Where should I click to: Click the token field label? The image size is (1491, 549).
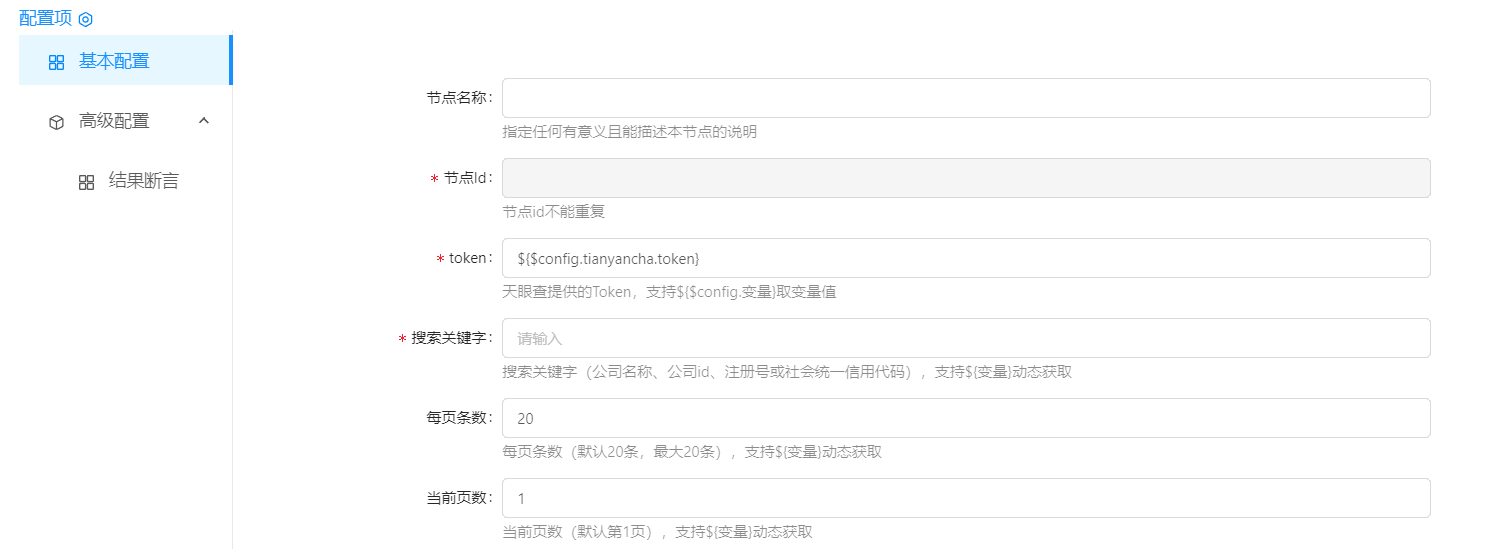coord(469,258)
